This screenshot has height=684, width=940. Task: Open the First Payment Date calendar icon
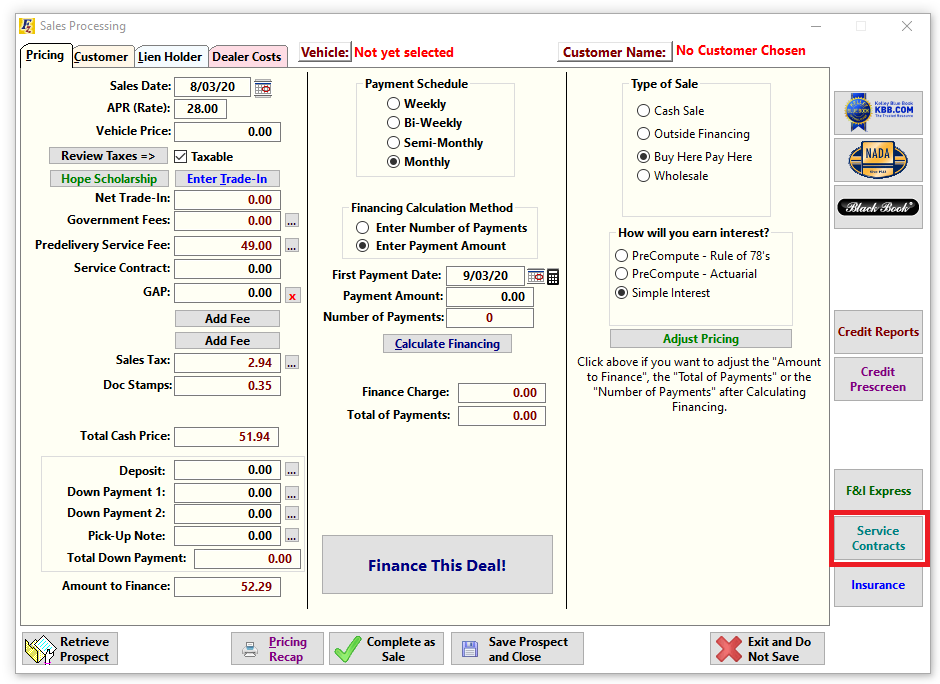tap(535, 276)
